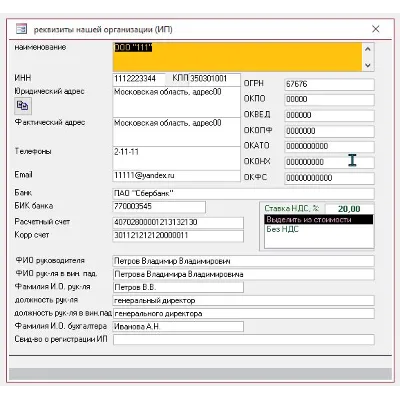
Task: Click the ИНН input field
Action: click(x=139, y=79)
